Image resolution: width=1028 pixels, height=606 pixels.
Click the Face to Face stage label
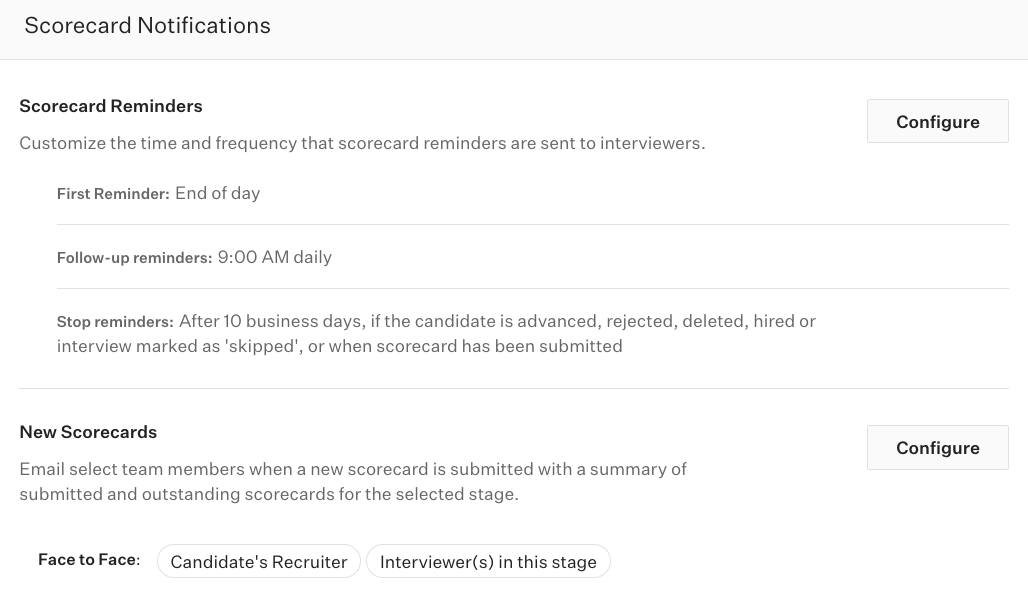click(88, 560)
